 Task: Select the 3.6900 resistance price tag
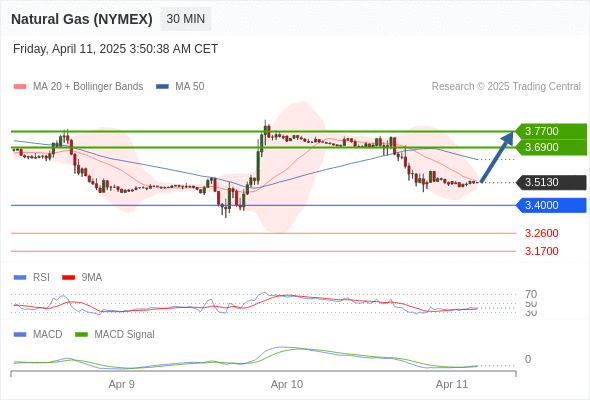pyautogui.click(x=552, y=147)
